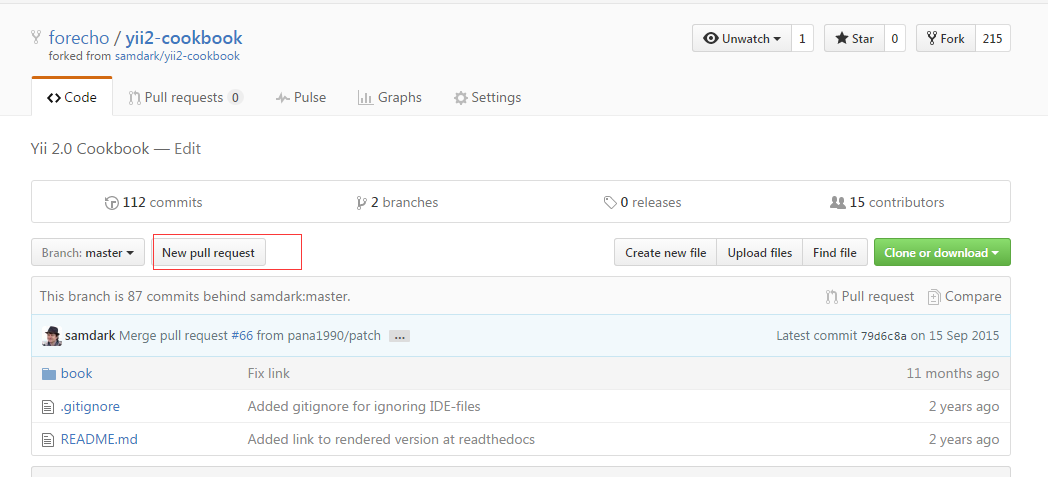Screen dimensions: 1048x477
Task: View the 215 forks count
Action: pyautogui.click(x=993, y=39)
